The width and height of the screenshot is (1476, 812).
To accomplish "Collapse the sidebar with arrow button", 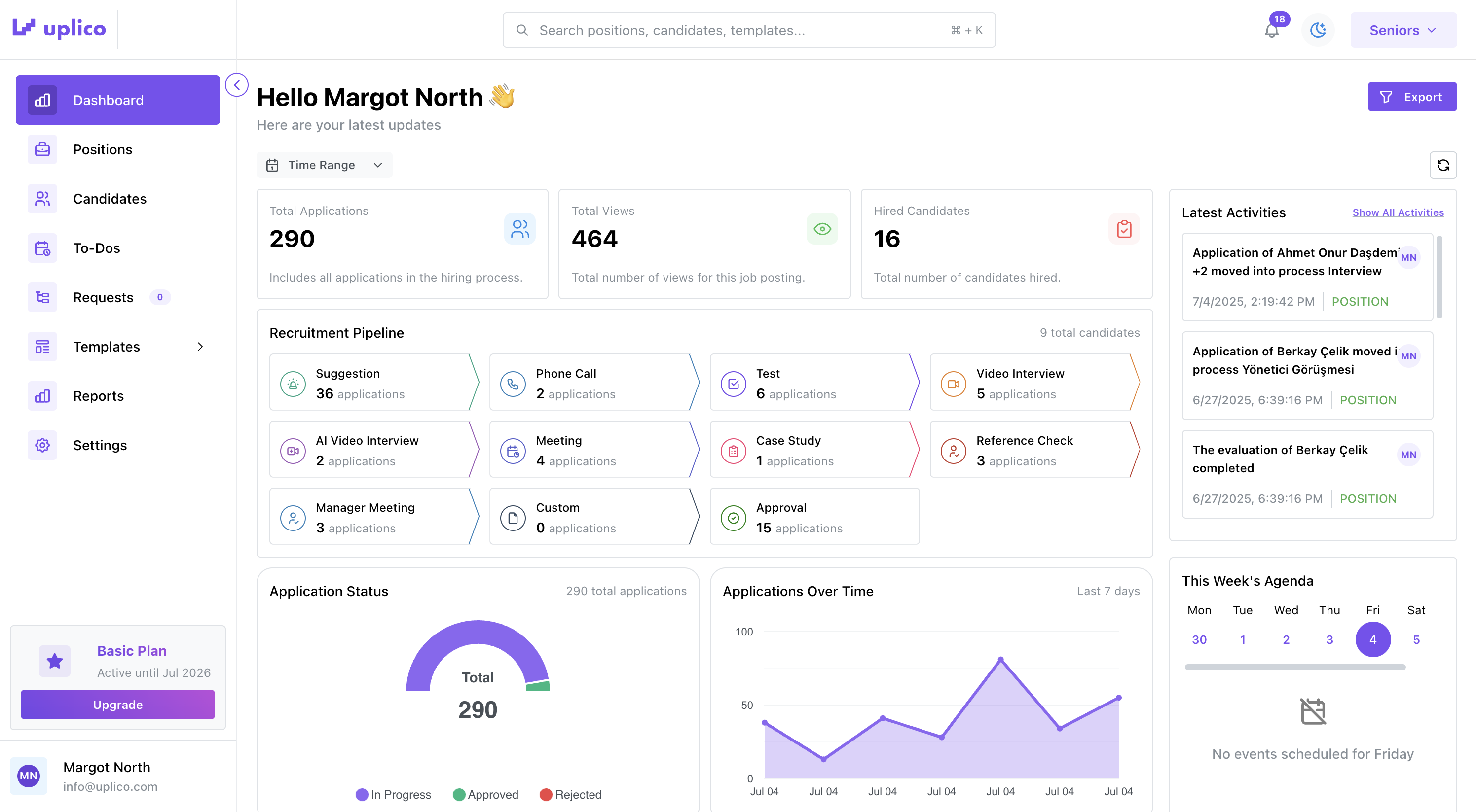I will [237, 85].
